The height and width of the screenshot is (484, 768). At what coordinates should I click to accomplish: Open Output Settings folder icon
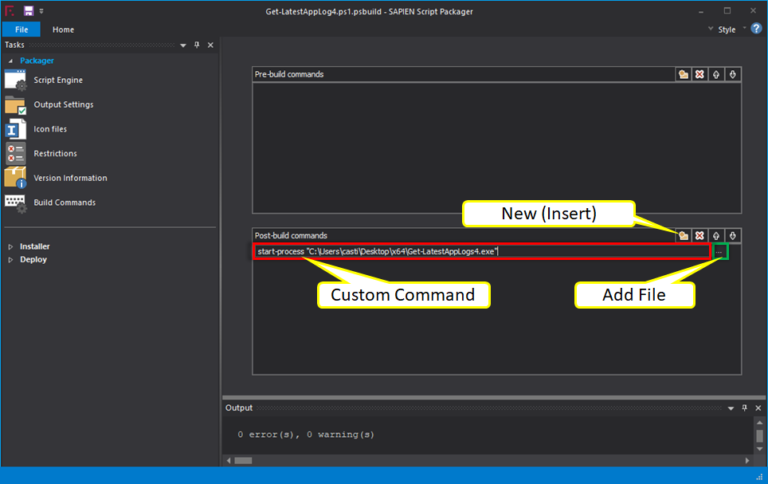click(15, 104)
